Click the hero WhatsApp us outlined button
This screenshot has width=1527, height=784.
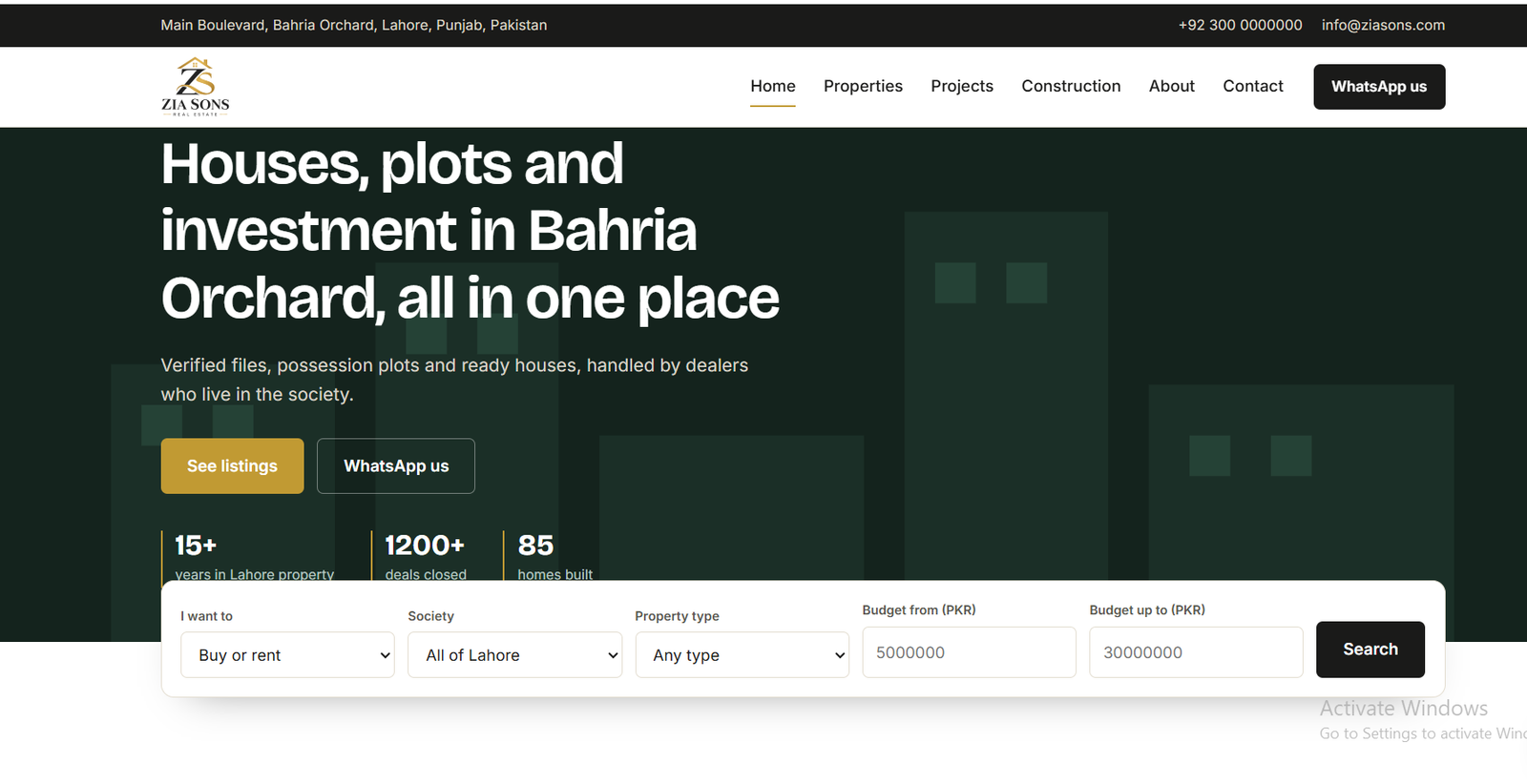pyautogui.click(x=396, y=465)
